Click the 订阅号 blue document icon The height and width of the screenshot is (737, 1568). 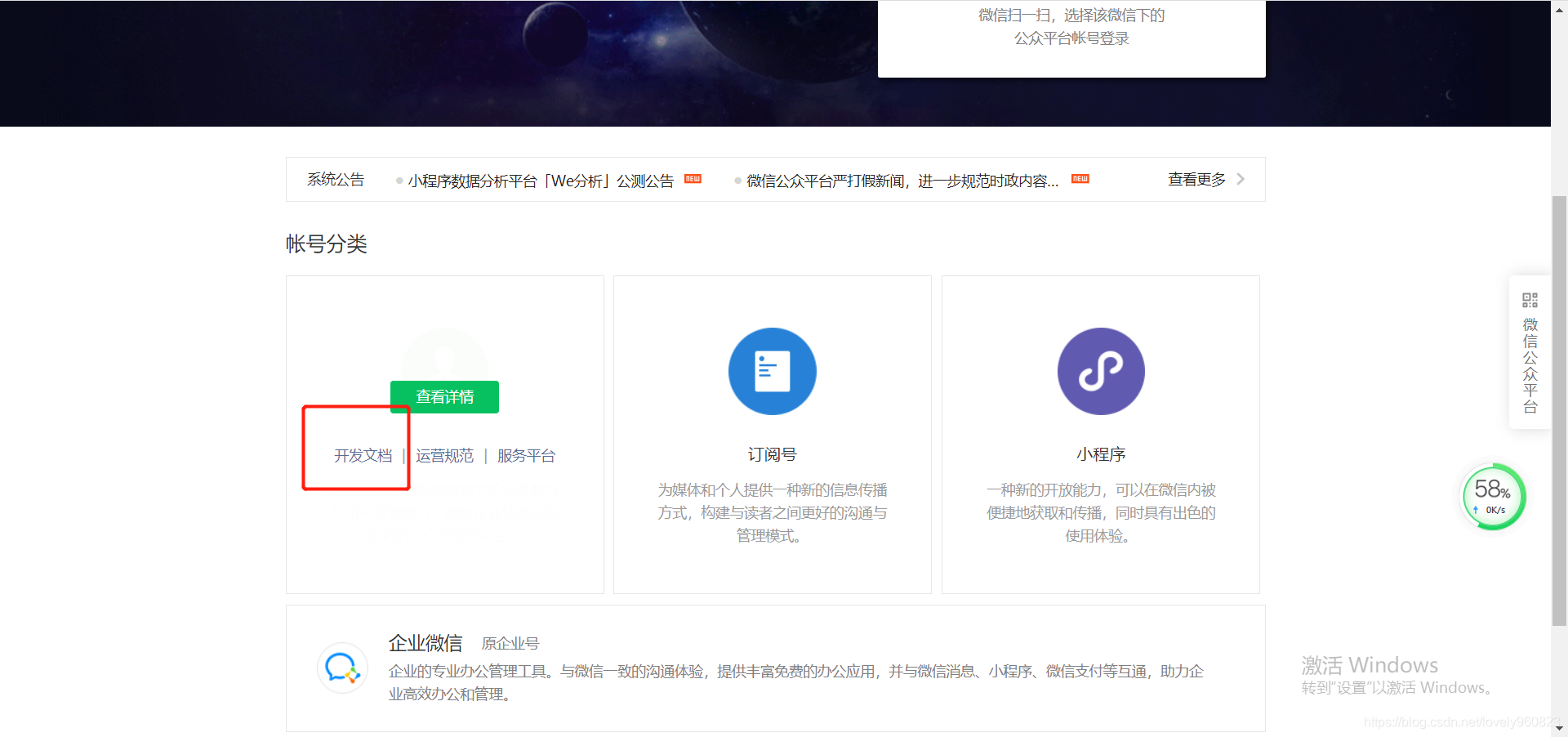772,371
